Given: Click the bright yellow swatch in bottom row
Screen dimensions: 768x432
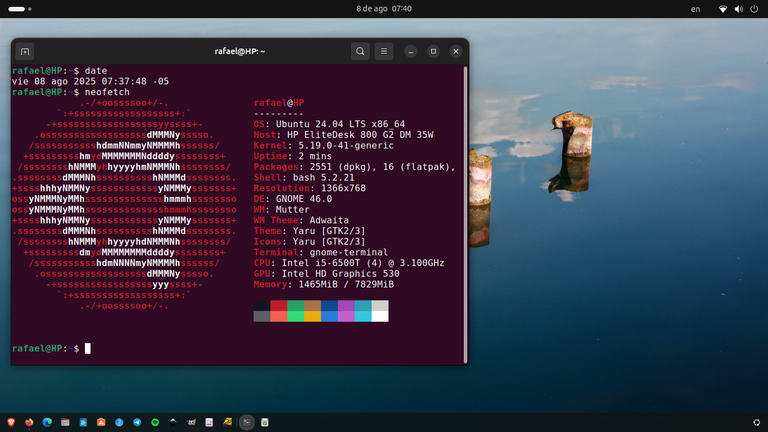Looking at the screenshot, I should [312, 316].
